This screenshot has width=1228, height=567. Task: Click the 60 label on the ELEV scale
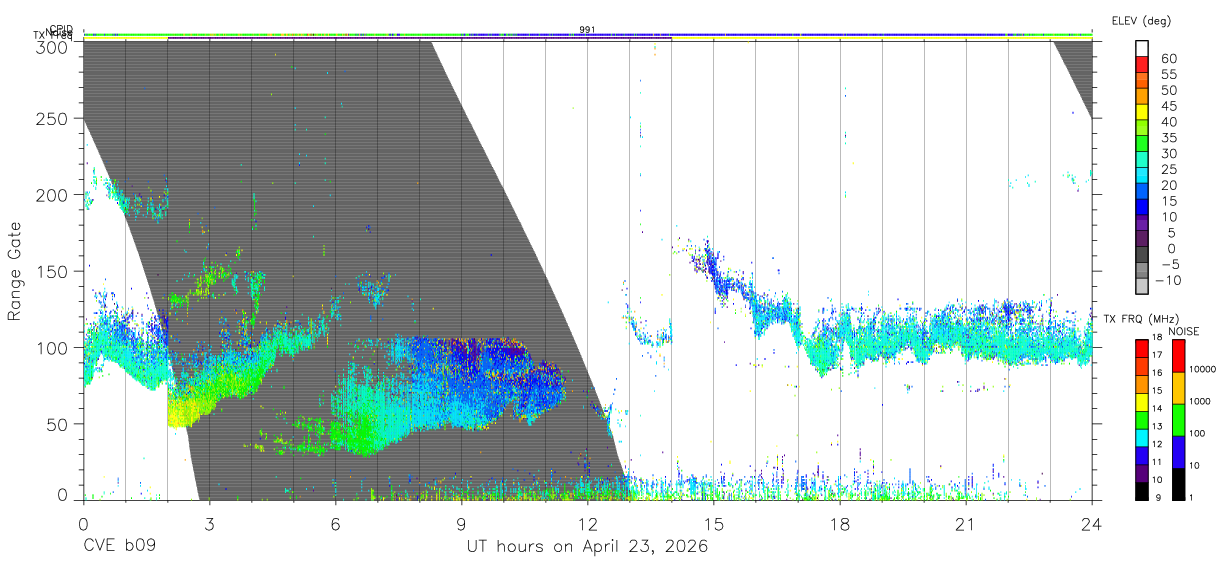tap(1169, 59)
